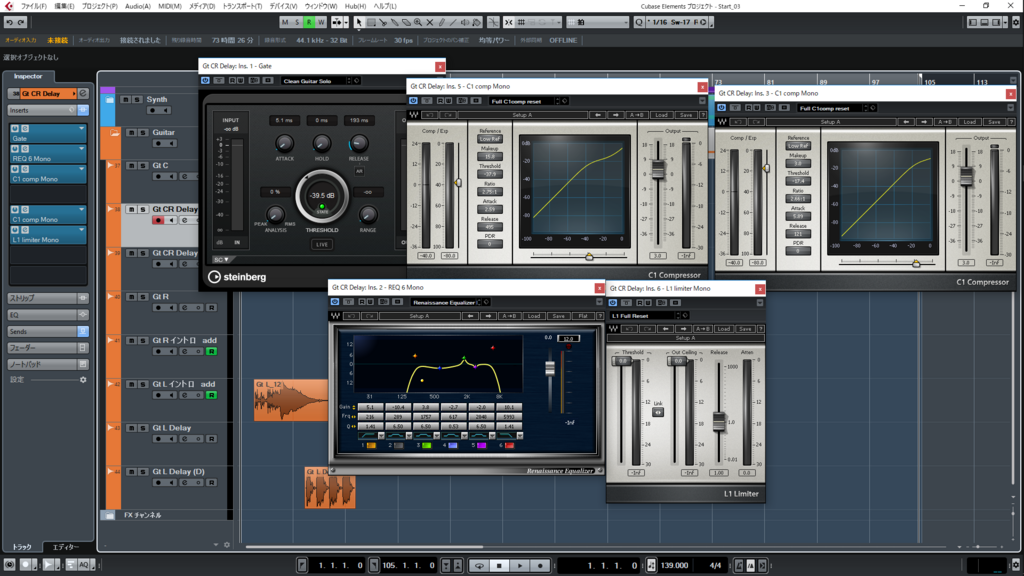The image size is (1024, 576).
Task: Click Low Ref button in Ins. 3 C1 comp
Action: pyautogui.click(x=798, y=146)
